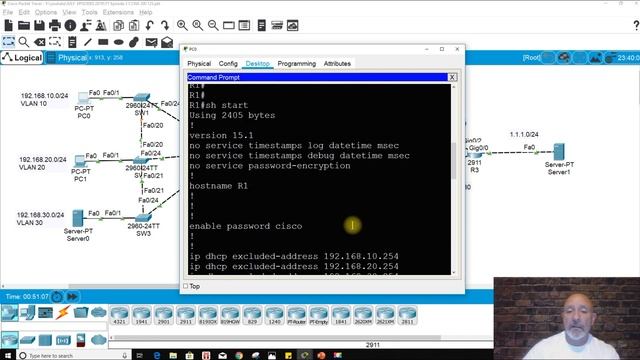The height and width of the screenshot is (360, 640).
Task: Open the Activity Wizard icon
Action: [x=101, y=26]
